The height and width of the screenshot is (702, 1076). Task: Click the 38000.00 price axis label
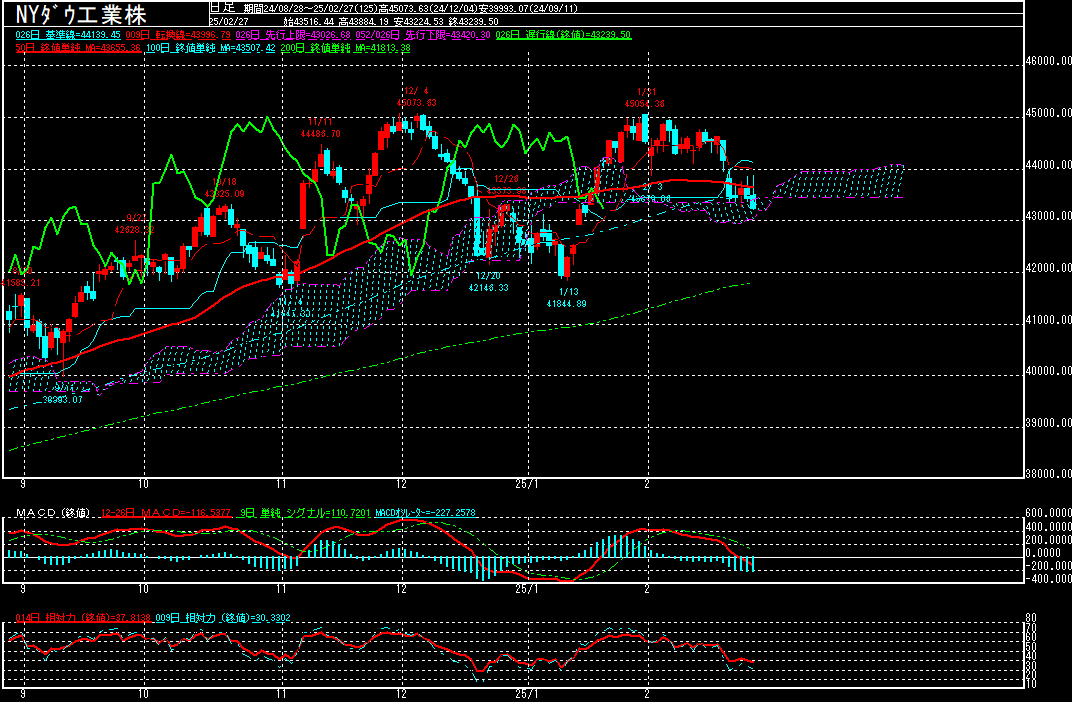pyautogui.click(x=1049, y=473)
